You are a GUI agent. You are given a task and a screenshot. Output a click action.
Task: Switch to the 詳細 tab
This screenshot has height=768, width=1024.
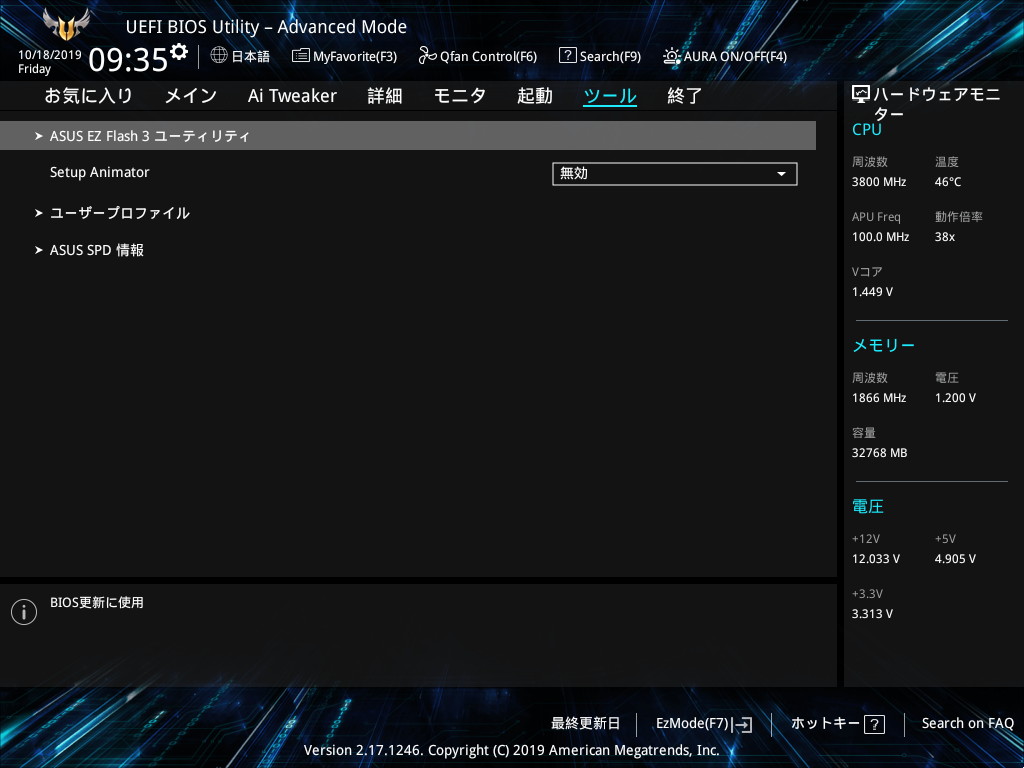pos(385,96)
